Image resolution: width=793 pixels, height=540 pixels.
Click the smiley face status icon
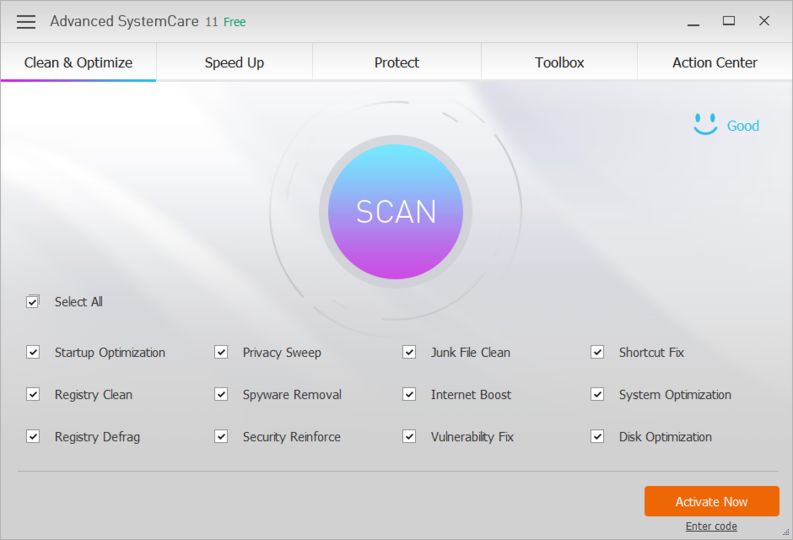click(705, 124)
